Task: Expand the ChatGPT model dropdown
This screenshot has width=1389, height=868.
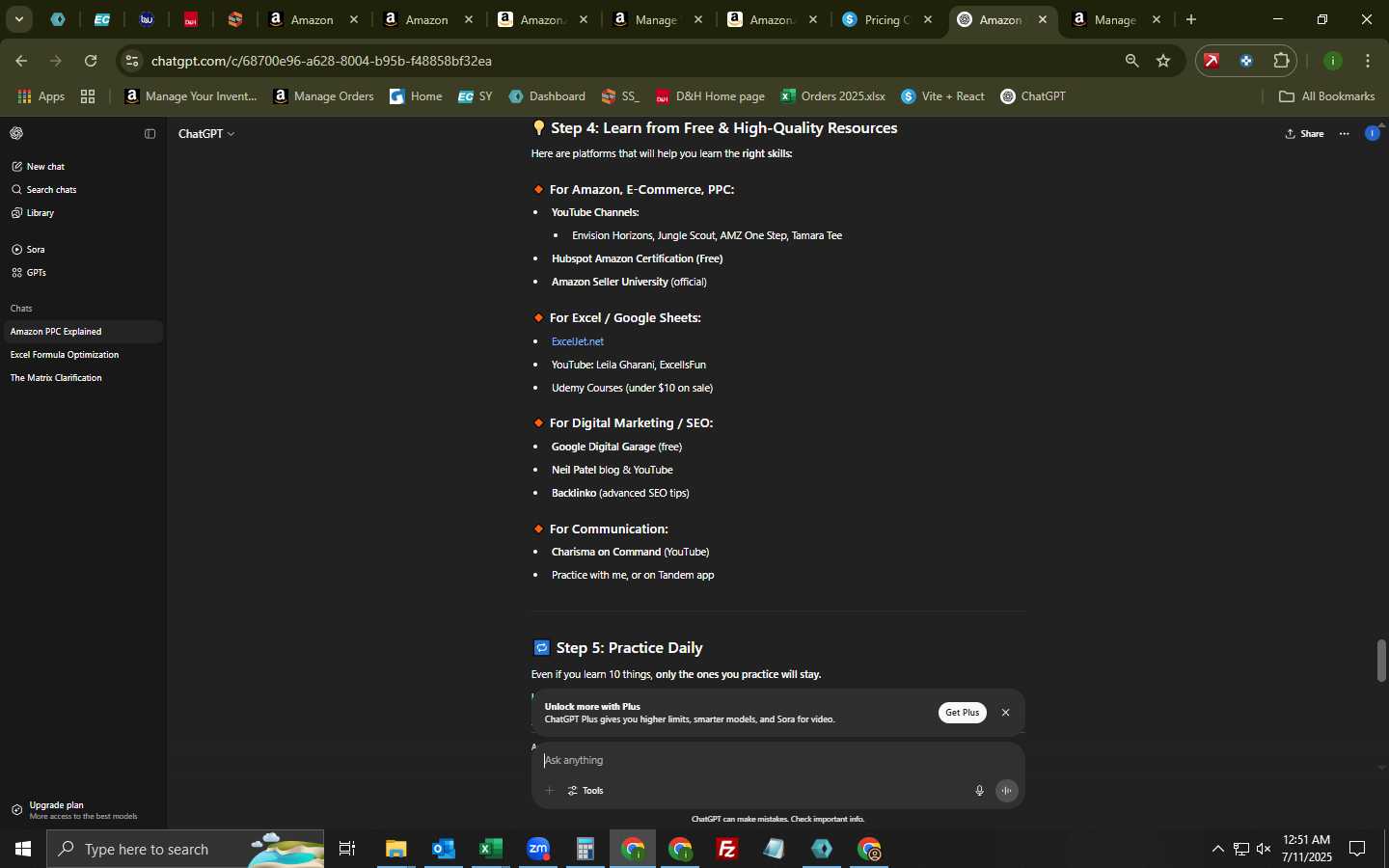Action: [206, 134]
